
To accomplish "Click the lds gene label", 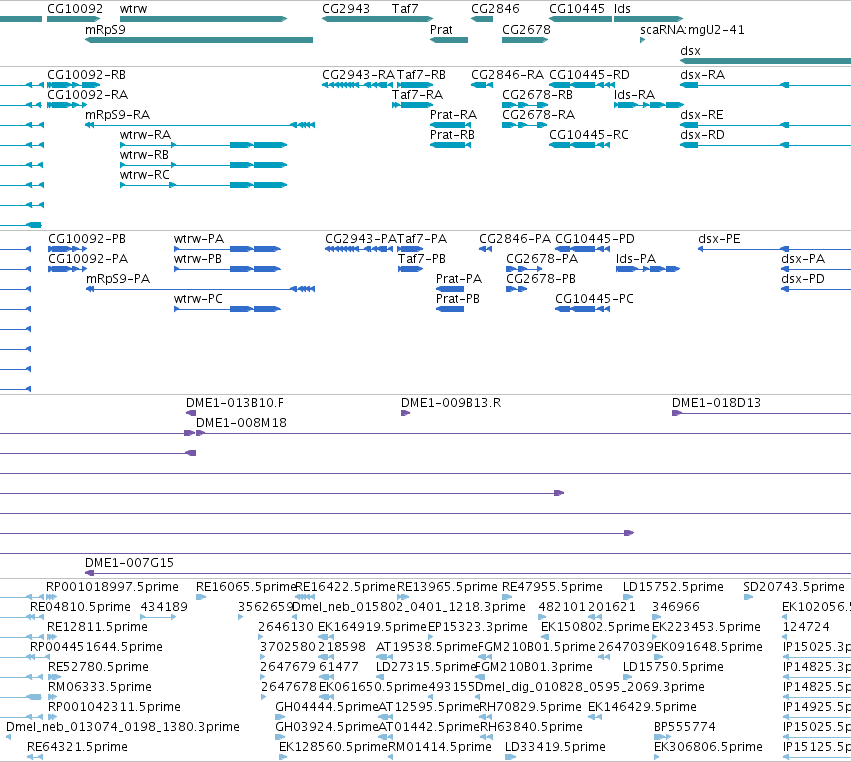I will click(622, 9).
